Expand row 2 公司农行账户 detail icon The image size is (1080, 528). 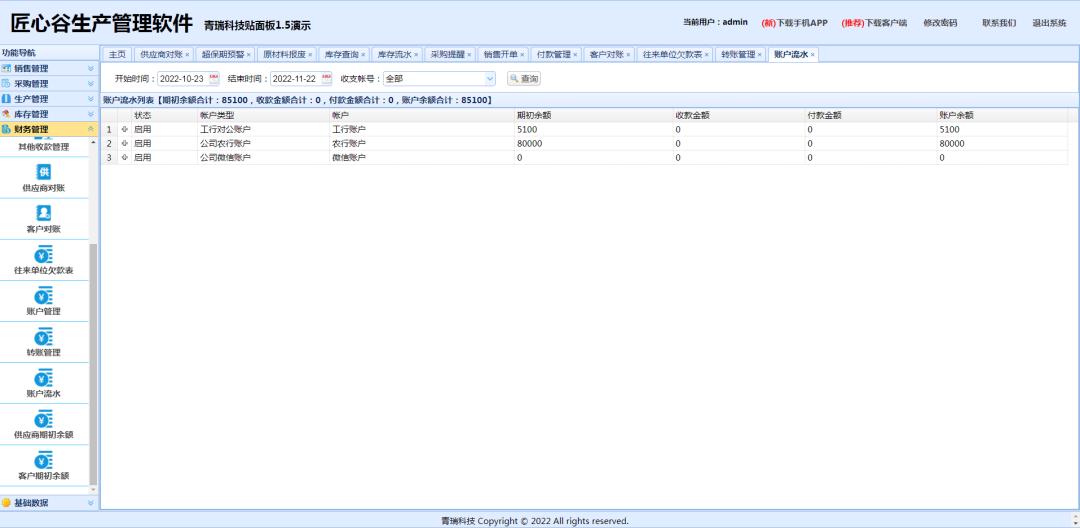125,143
